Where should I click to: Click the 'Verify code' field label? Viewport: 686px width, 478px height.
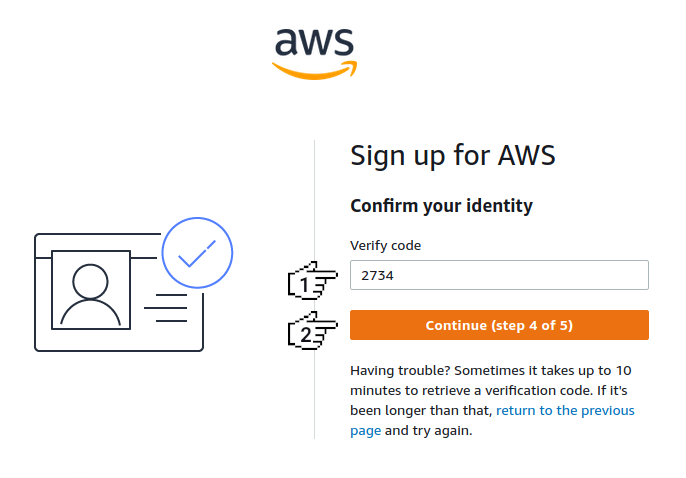(x=385, y=245)
